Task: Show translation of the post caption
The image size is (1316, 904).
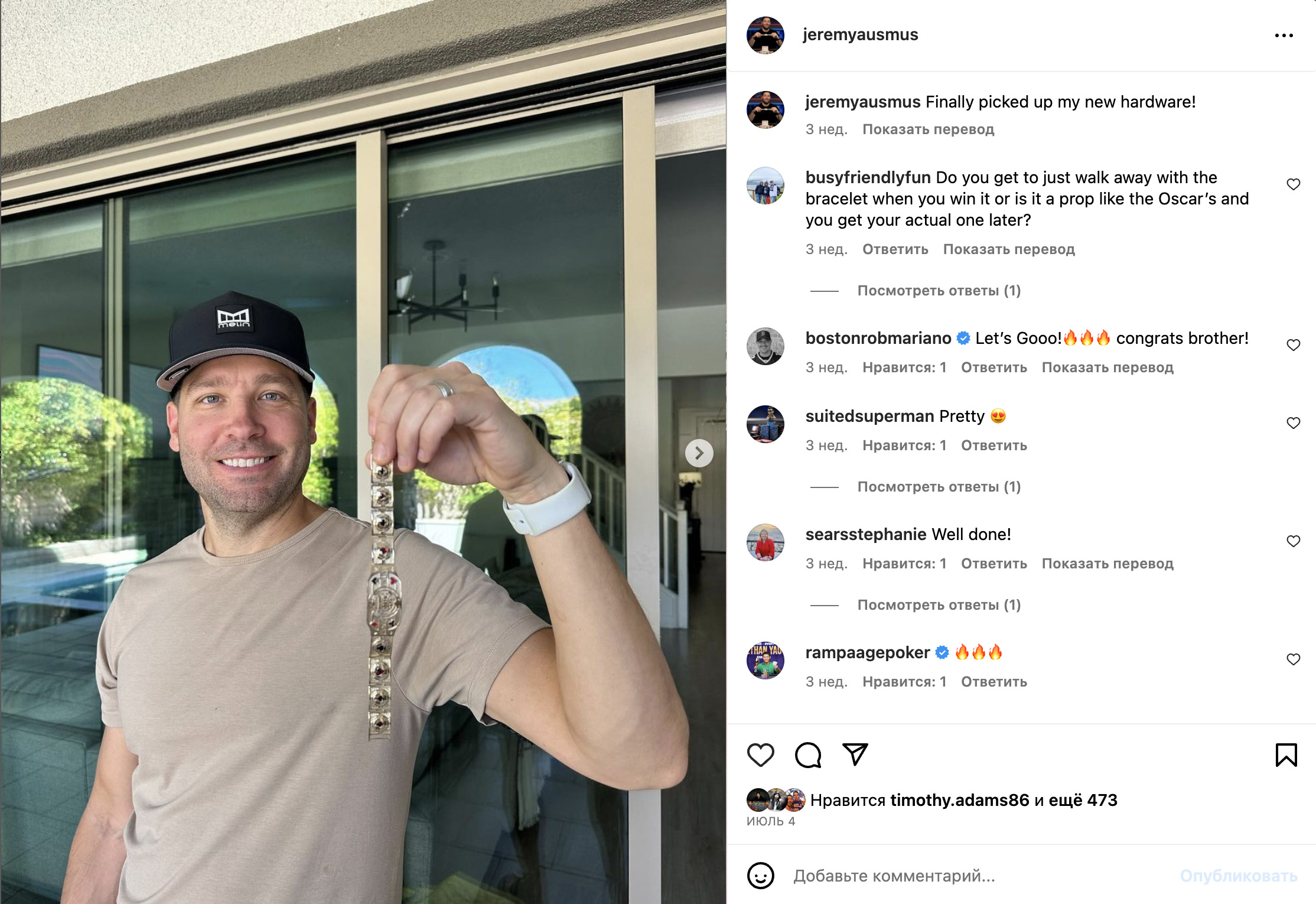Action: pos(928,129)
